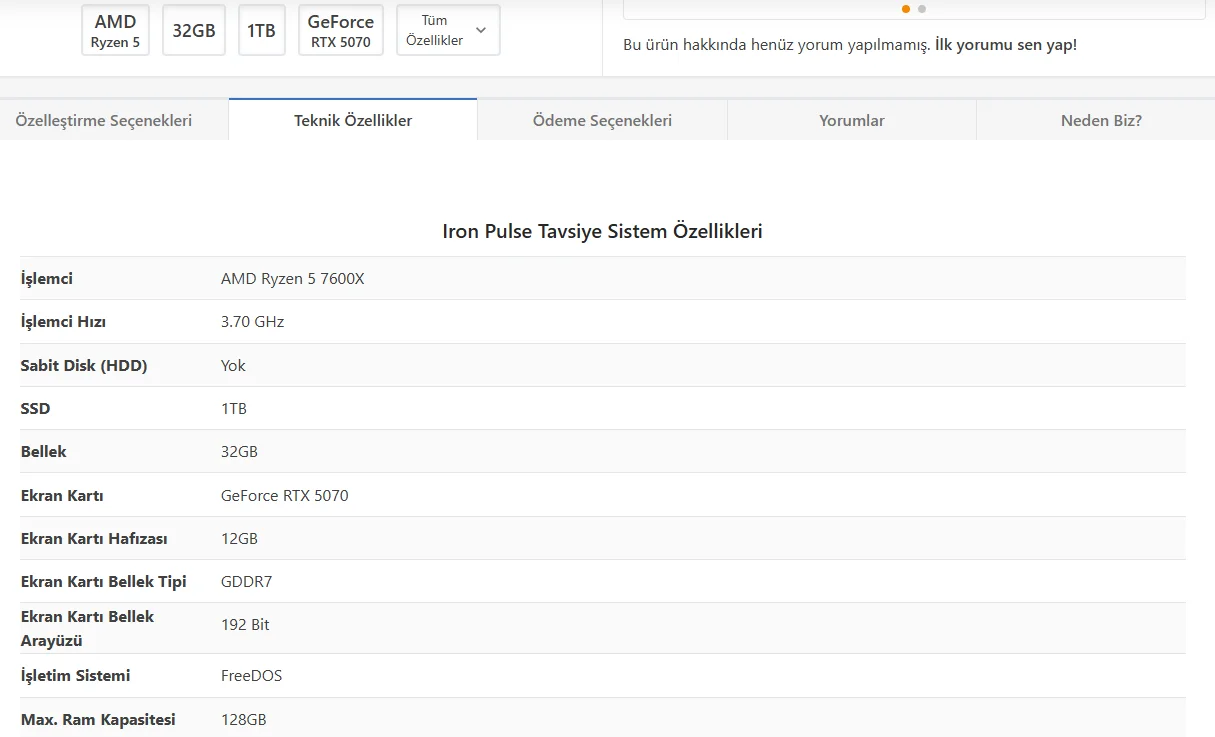
Task: Open the Yorumlar tab
Action: (x=852, y=120)
